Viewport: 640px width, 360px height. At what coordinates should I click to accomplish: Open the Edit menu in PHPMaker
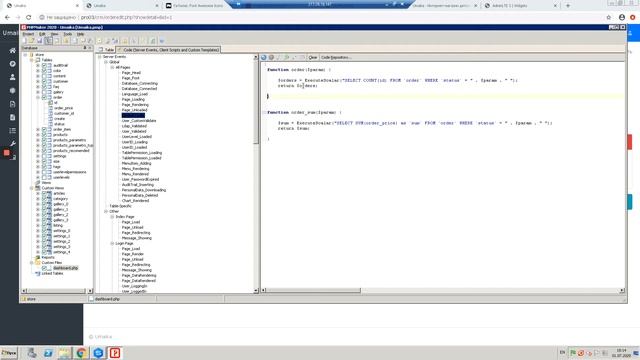[42, 34]
